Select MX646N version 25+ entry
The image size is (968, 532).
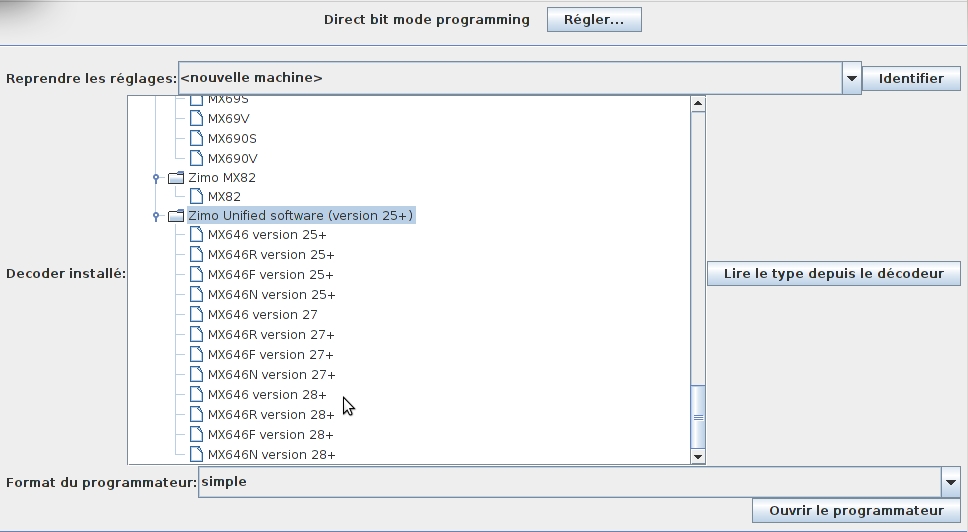point(272,295)
